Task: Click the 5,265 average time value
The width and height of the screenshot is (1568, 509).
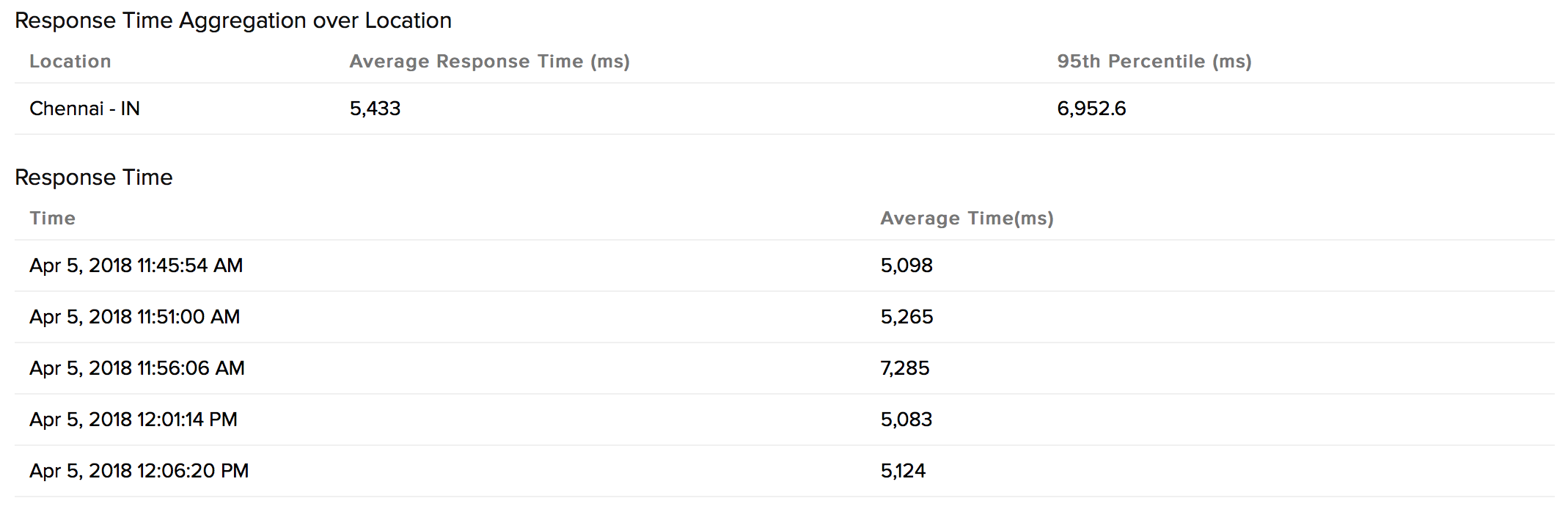Action: [x=906, y=317]
